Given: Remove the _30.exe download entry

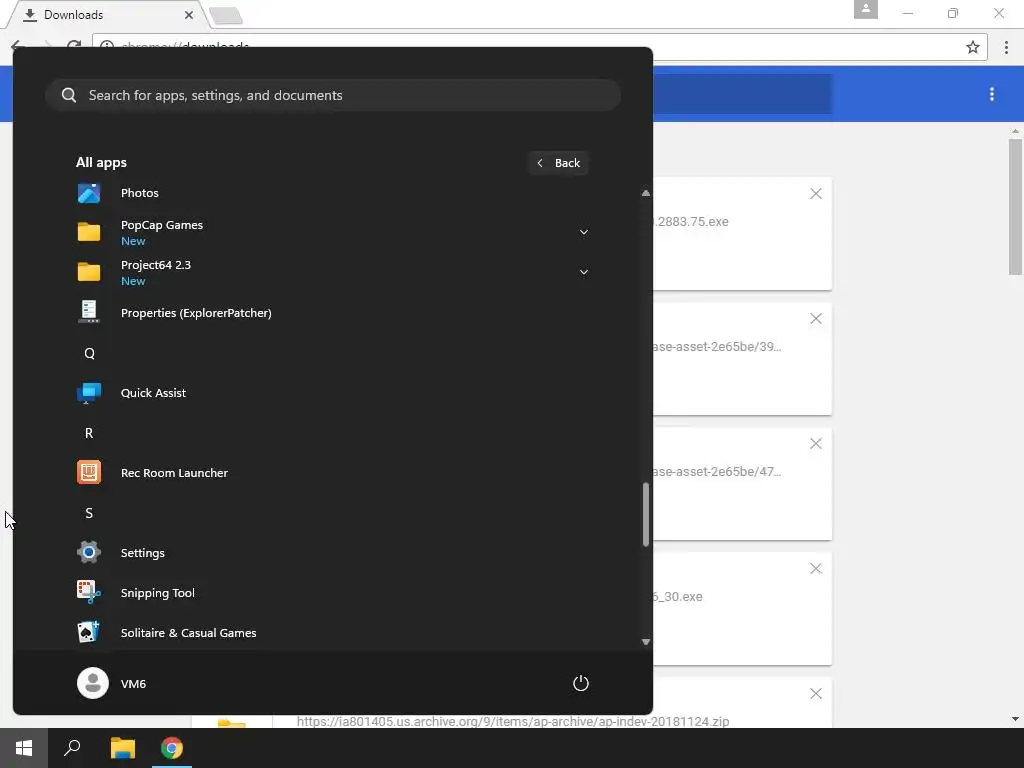Looking at the screenshot, I should [x=816, y=568].
